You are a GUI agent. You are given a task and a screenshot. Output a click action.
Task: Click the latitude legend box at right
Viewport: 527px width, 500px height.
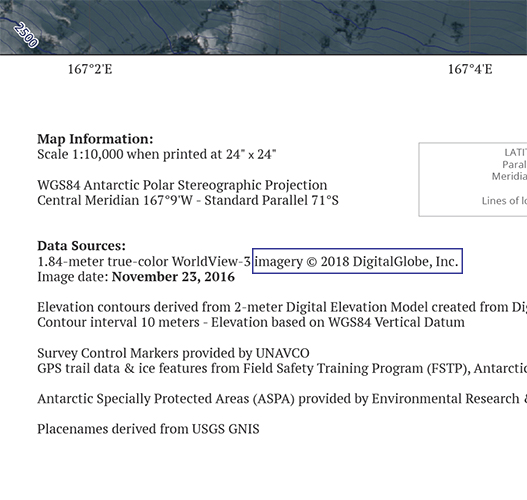(x=473, y=179)
